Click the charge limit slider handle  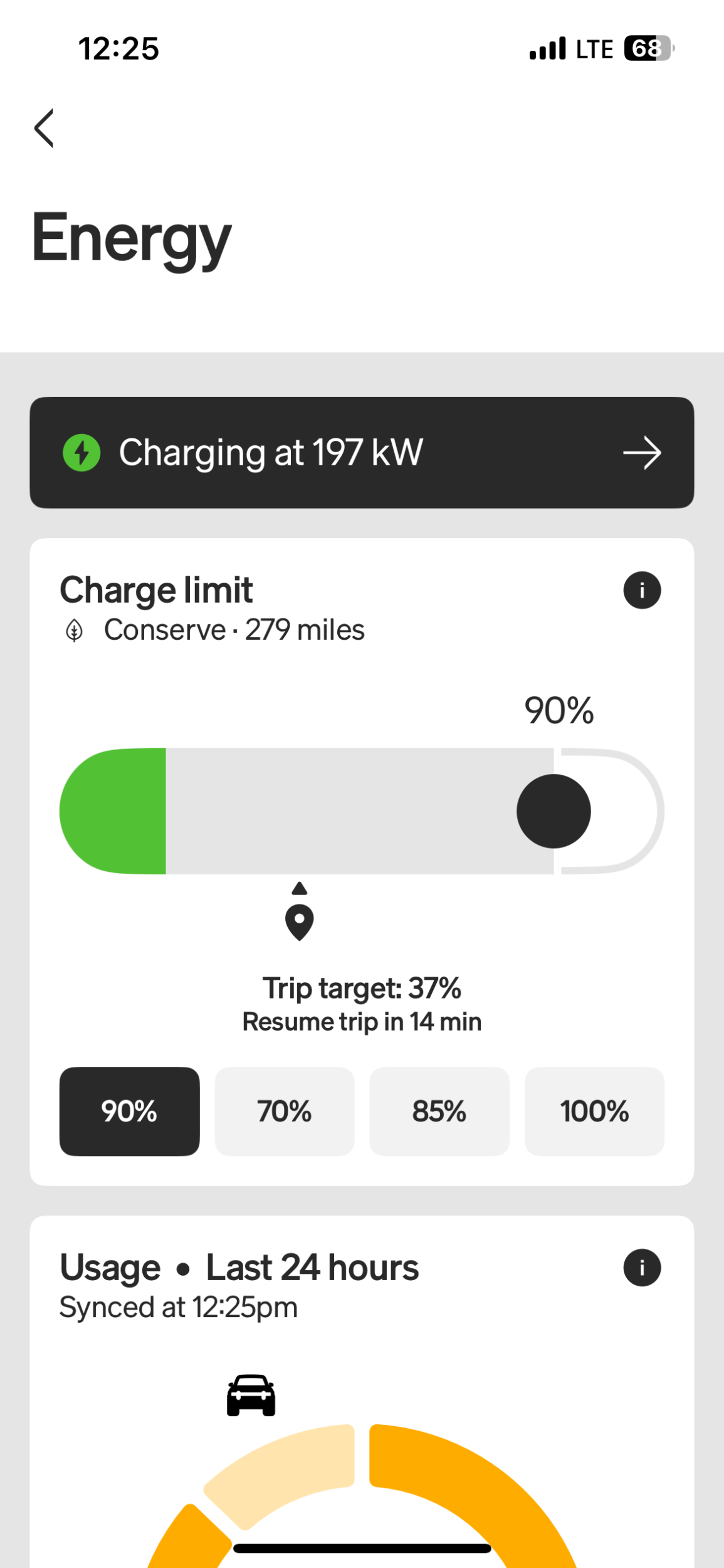pyautogui.click(x=553, y=811)
